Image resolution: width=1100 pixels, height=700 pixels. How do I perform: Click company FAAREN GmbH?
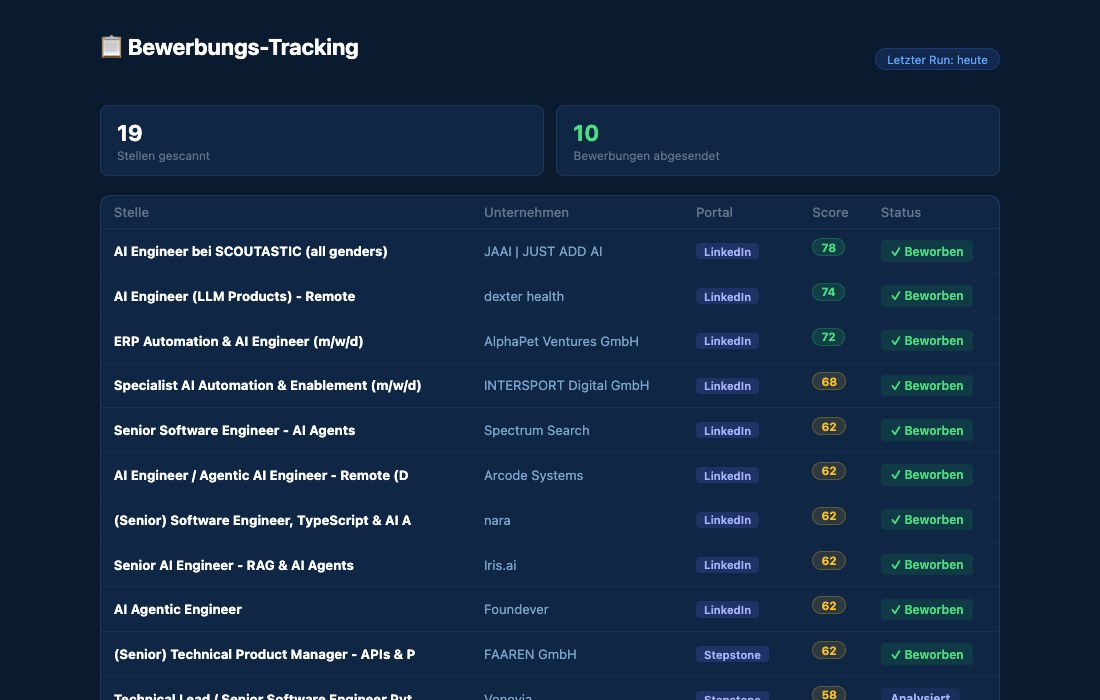(530, 654)
